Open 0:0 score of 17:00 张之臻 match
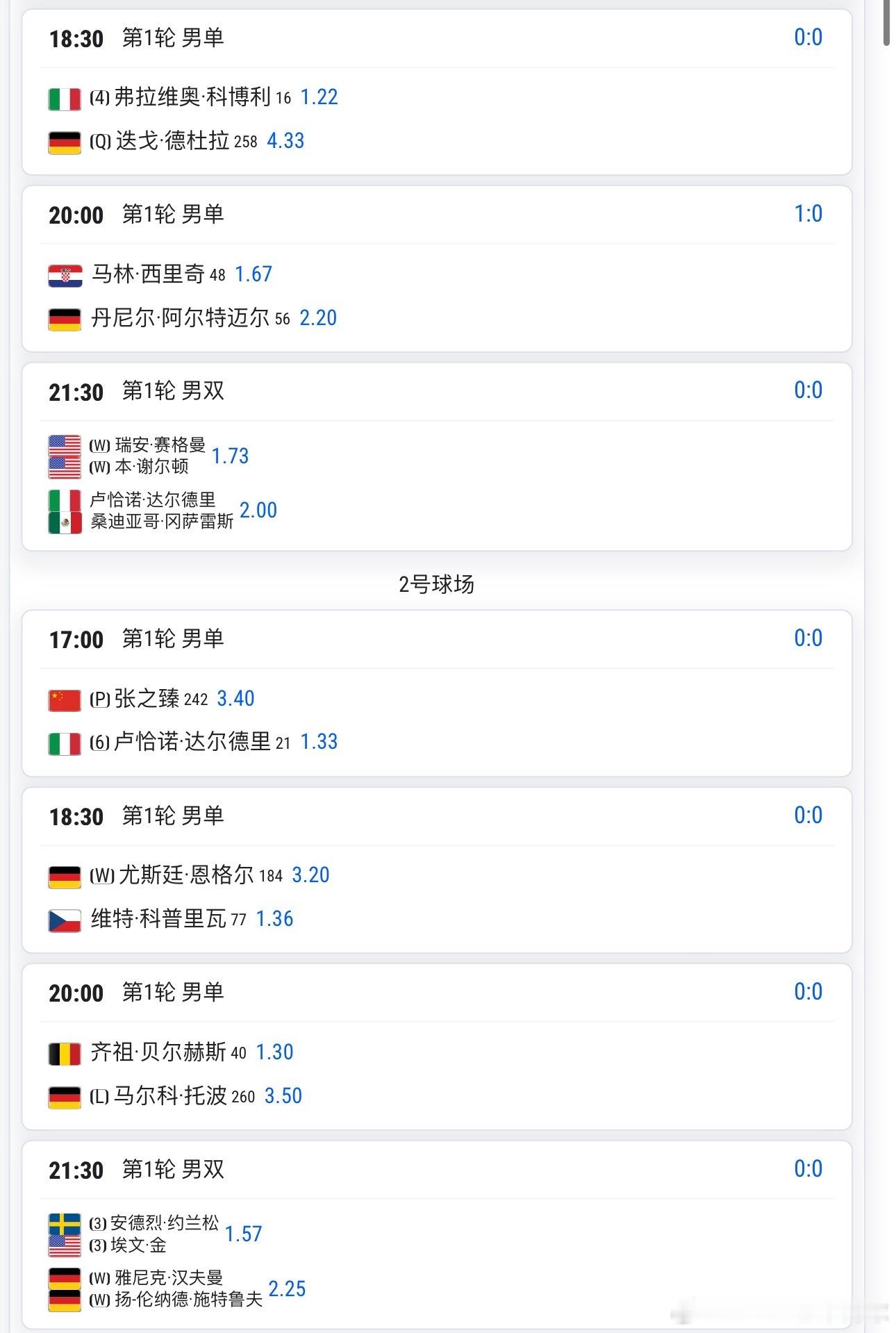The width and height of the screenshot is (896, 1333). click(x=808, y=638)
